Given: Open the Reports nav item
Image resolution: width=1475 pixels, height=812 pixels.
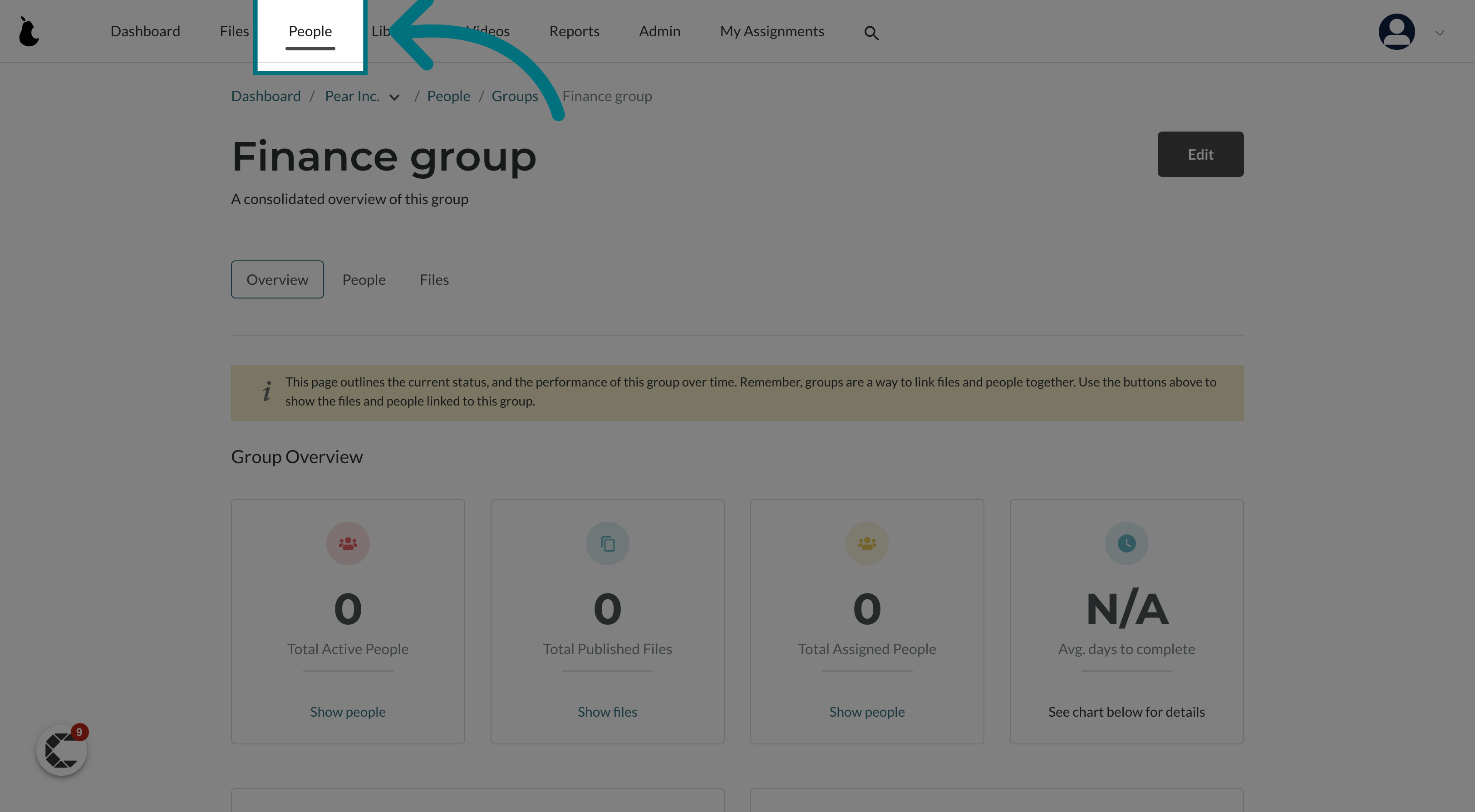Looking at the screenshot, I should (574, 31).
